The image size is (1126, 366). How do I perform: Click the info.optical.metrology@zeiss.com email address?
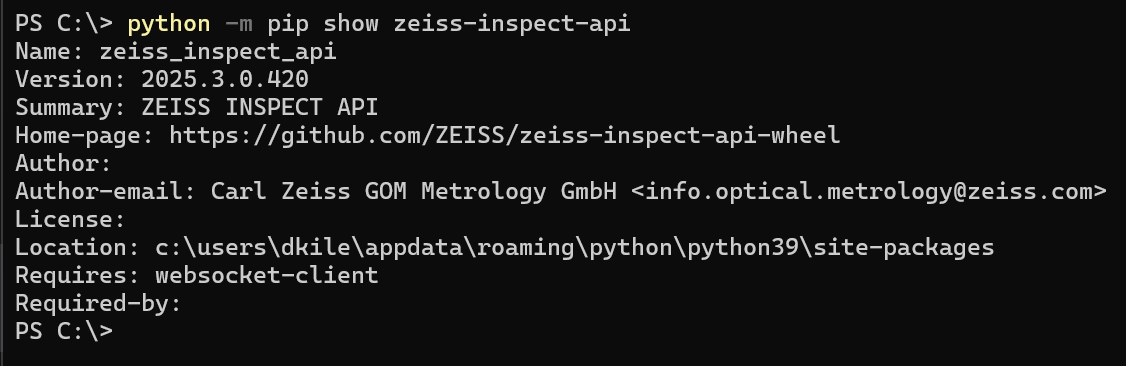point(869,192)
